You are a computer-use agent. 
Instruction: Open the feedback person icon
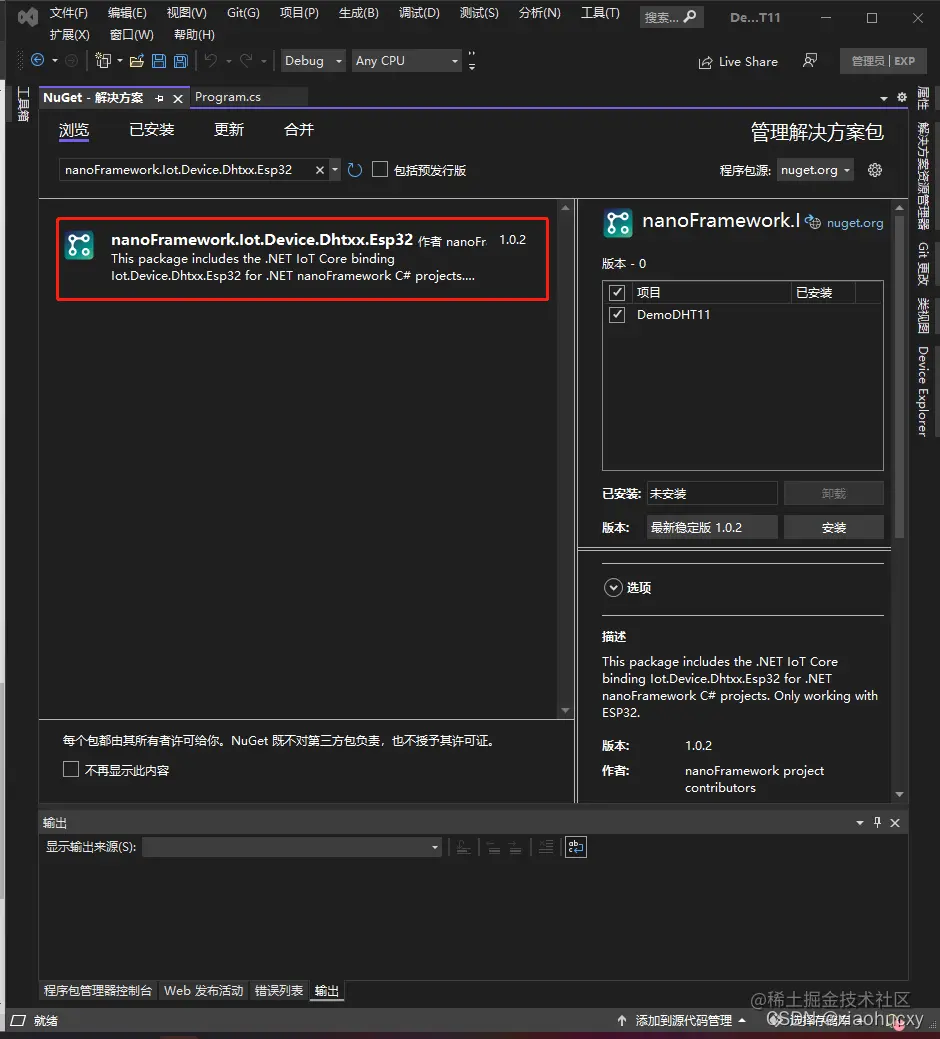809,61
